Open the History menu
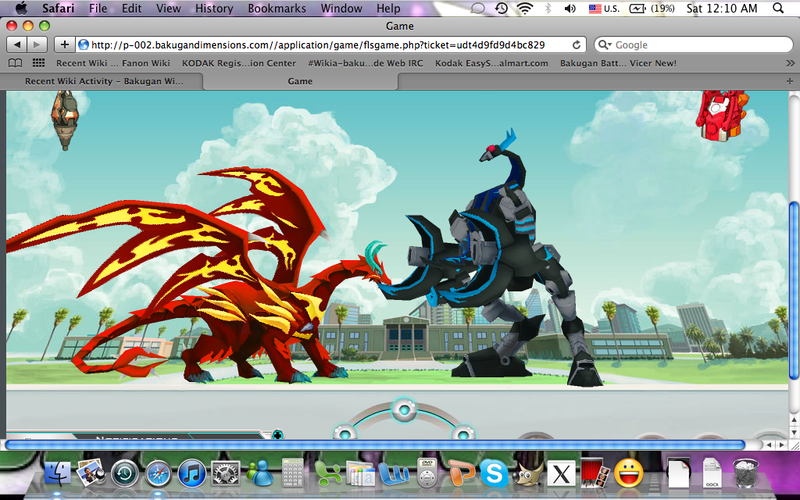The width and height of the screenshot is (800, 500). coord(214,8)
